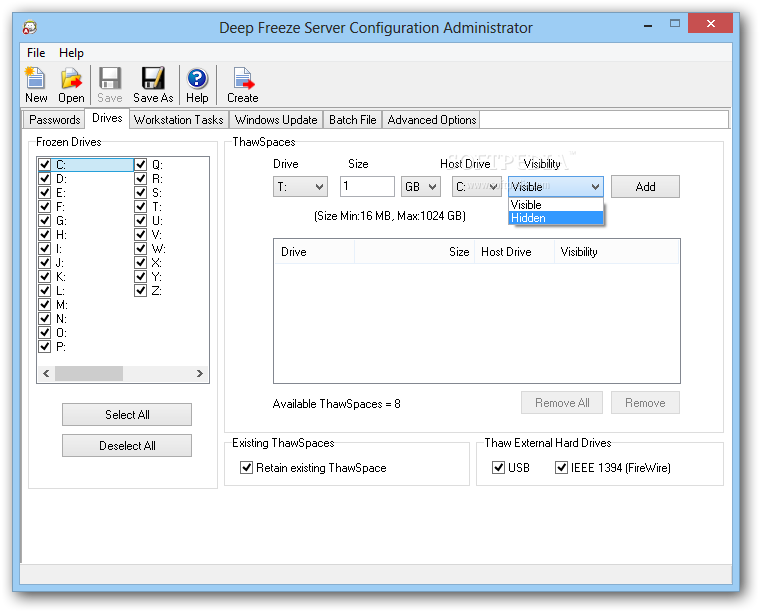
Task: Open Help via the question mark icon
Action: coord(197,85)
